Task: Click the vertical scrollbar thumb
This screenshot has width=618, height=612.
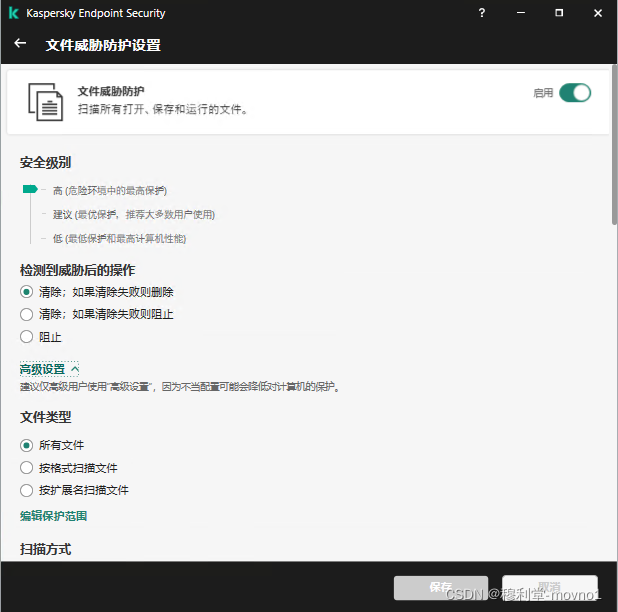Action: click(x=614, y=145)
